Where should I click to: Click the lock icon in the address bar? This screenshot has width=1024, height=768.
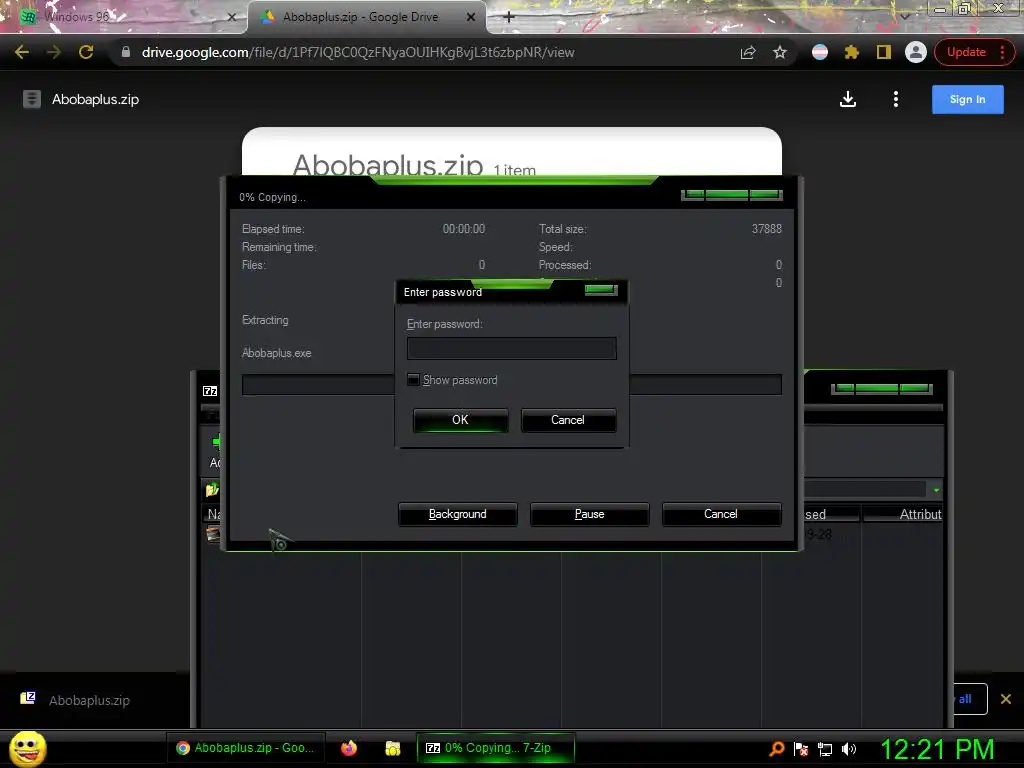tap(126, 52)
